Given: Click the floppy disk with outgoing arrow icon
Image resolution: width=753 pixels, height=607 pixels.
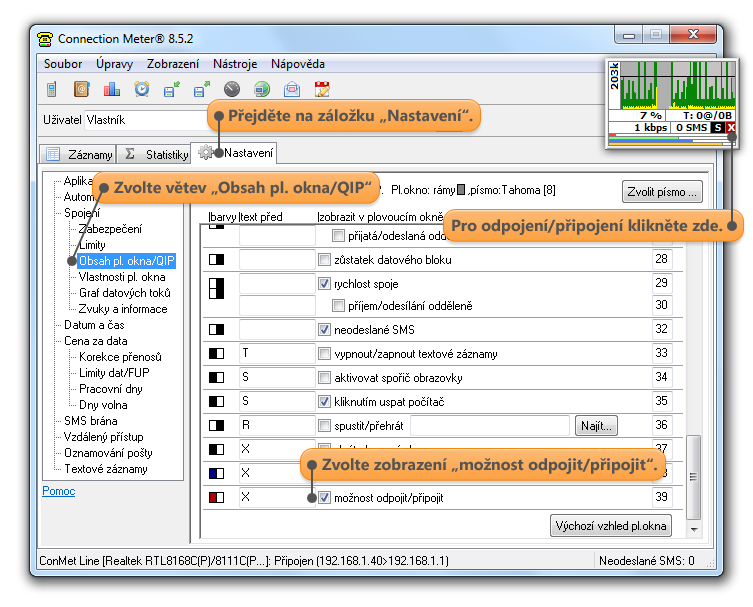Looking at the screenshot, I should [x=202, y=89].
